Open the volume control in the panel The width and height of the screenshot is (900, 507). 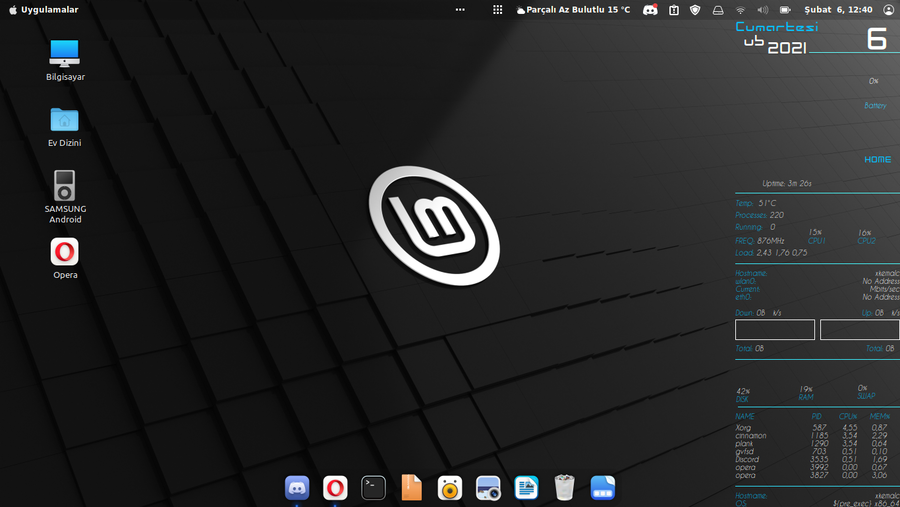point(763,9)
